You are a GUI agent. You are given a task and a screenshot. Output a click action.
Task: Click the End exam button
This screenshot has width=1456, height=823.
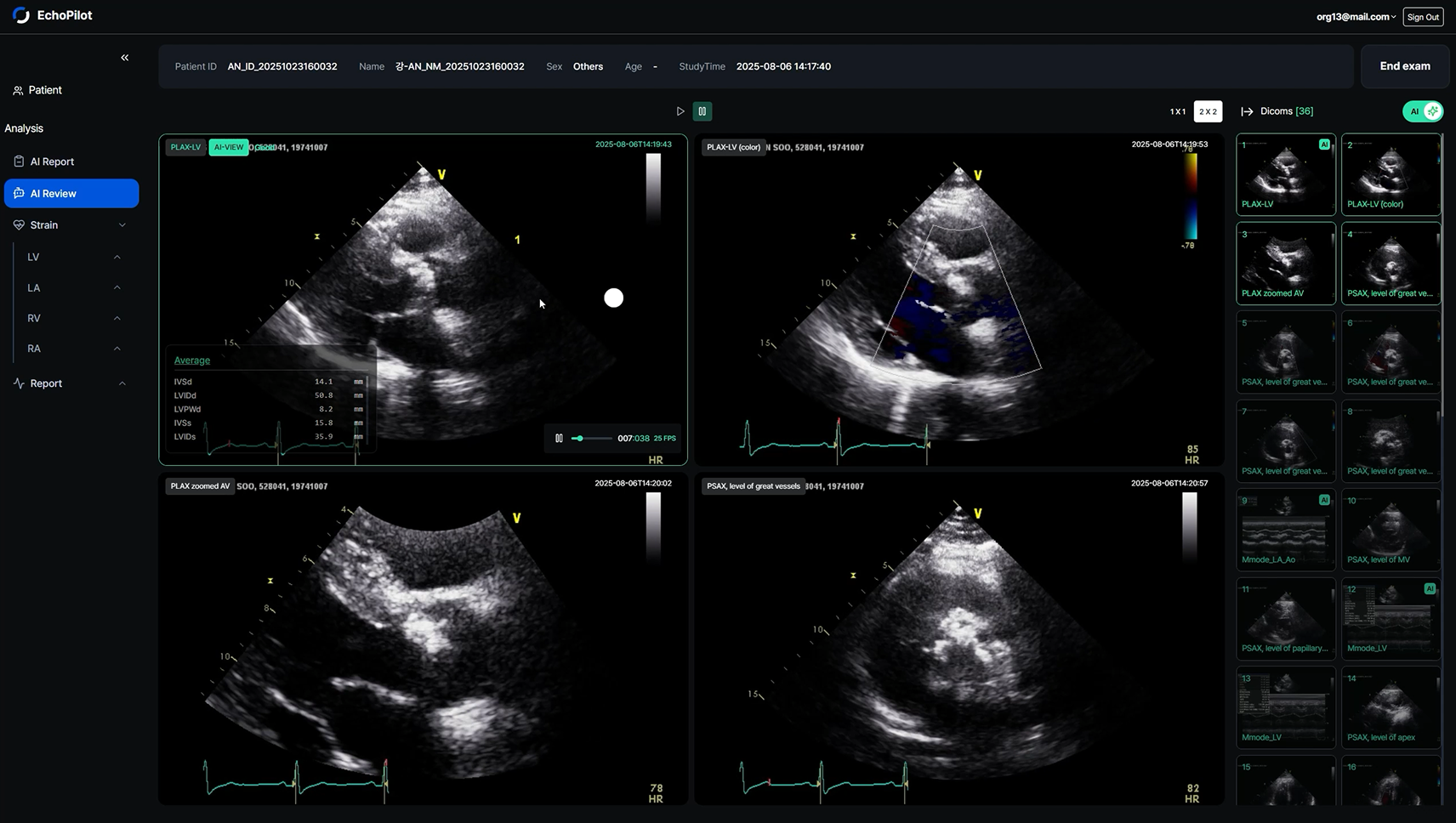[1405, 66]
